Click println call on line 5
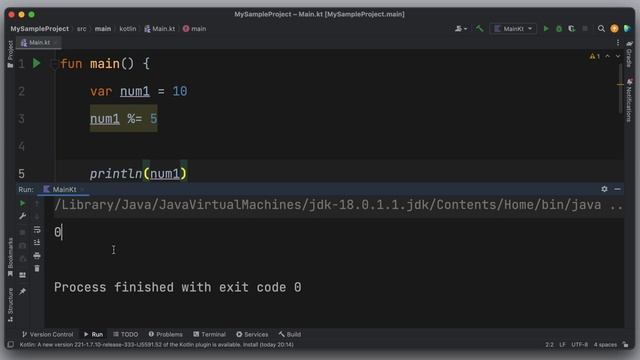The height and width of the screenshot is (360, 640). pyautogui.click(x=116, y=174)
